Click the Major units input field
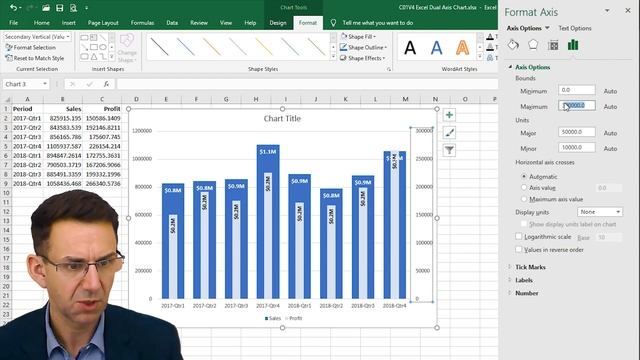640x360 pixels. click(x=577, y=132)
